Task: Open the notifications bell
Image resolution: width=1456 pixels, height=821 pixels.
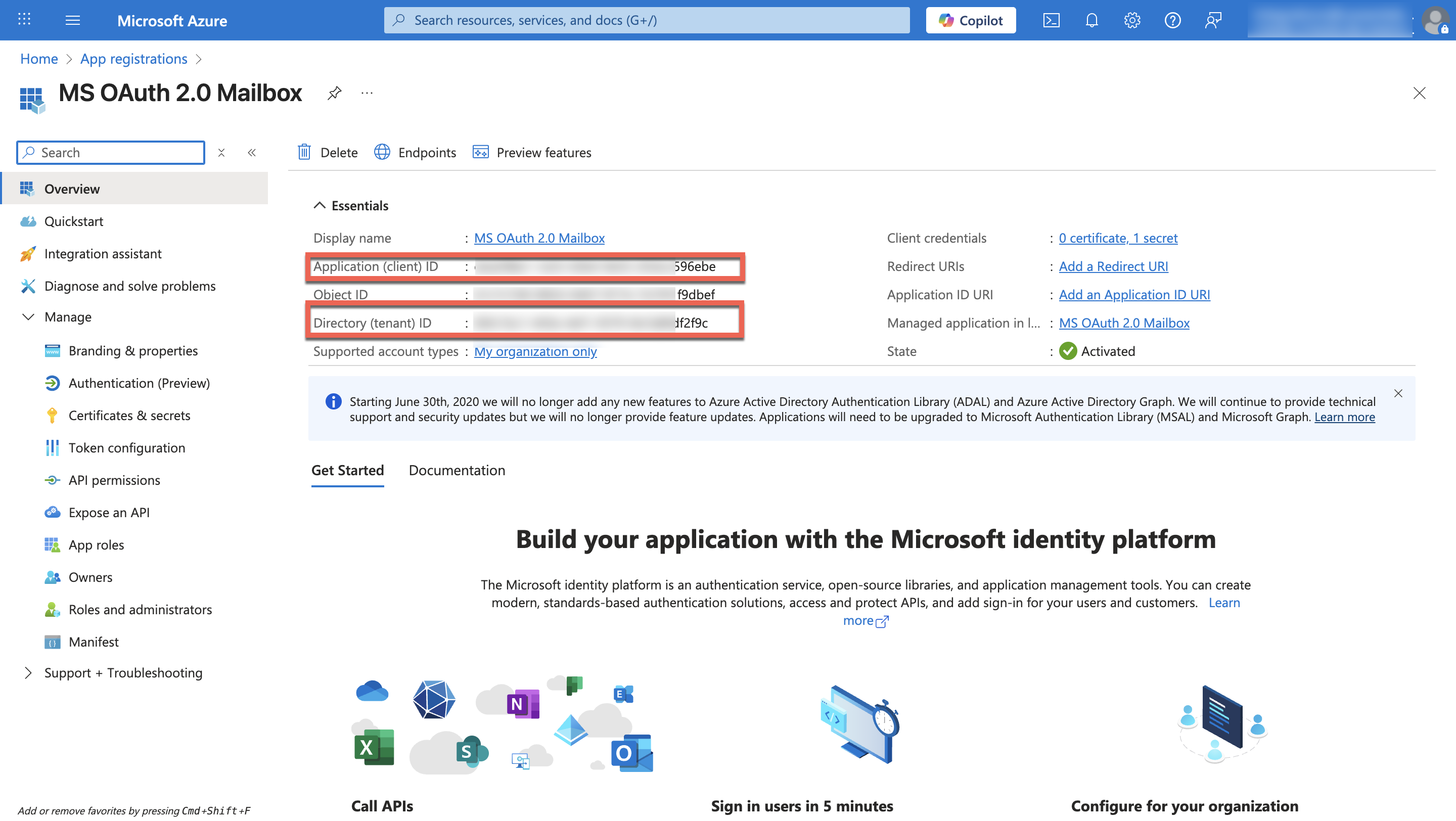Action: click(x=1091, y=20)
